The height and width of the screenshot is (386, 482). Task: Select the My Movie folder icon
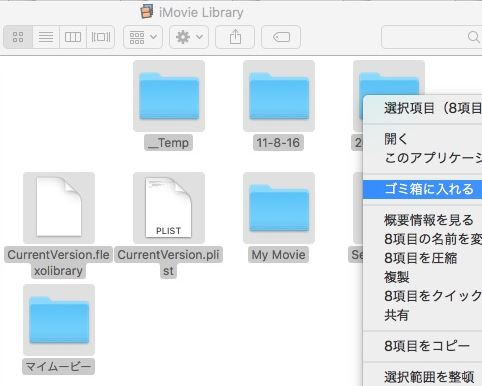[x=279, y=208]
